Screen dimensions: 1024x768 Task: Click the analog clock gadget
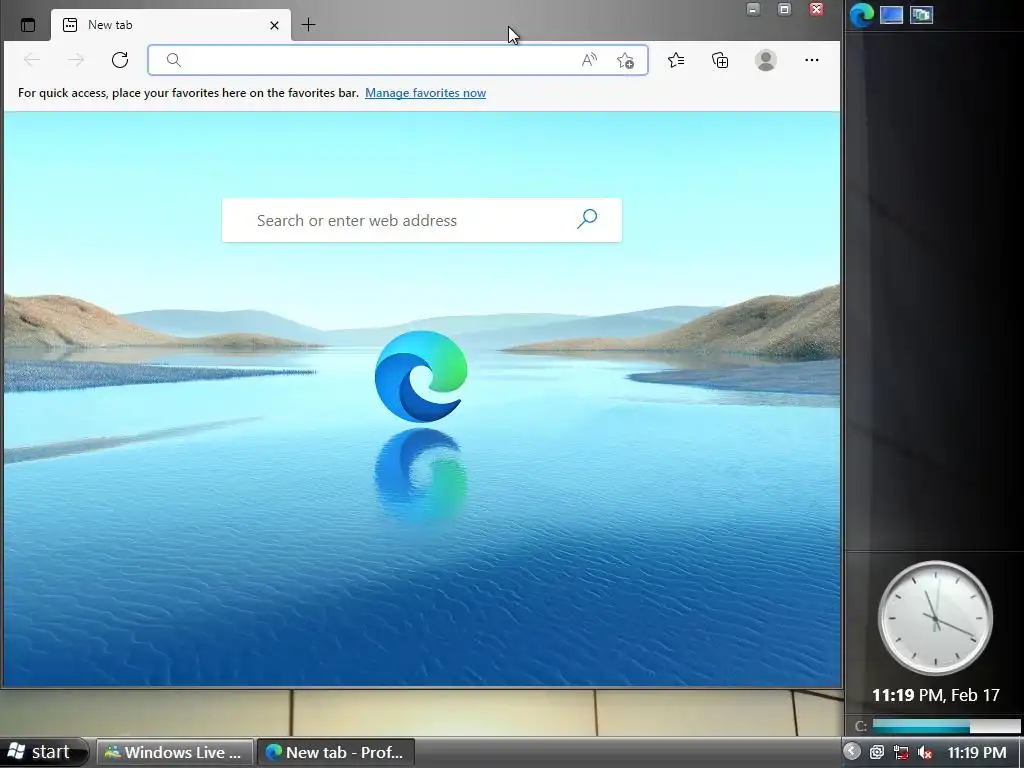tap(935, 618)
